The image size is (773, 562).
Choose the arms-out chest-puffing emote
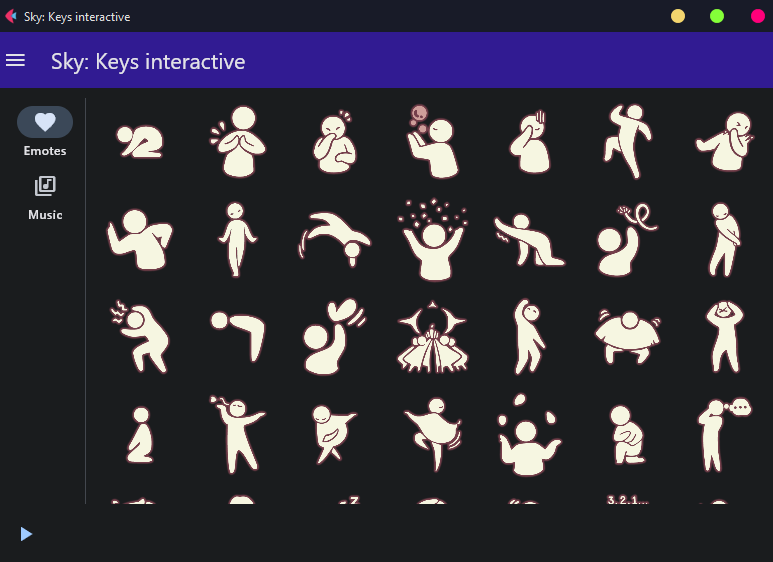pyautogui.click(x=238, y=435)
